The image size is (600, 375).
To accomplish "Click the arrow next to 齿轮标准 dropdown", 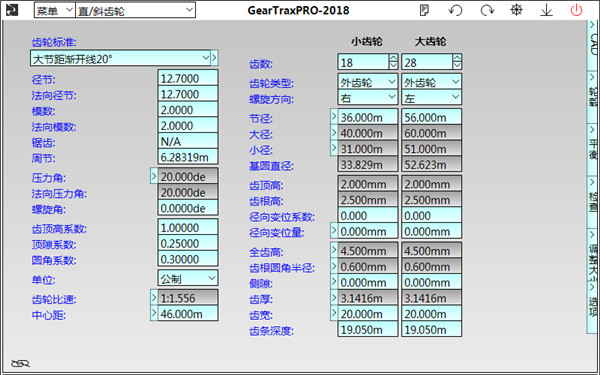I will (x=215, y=58).
